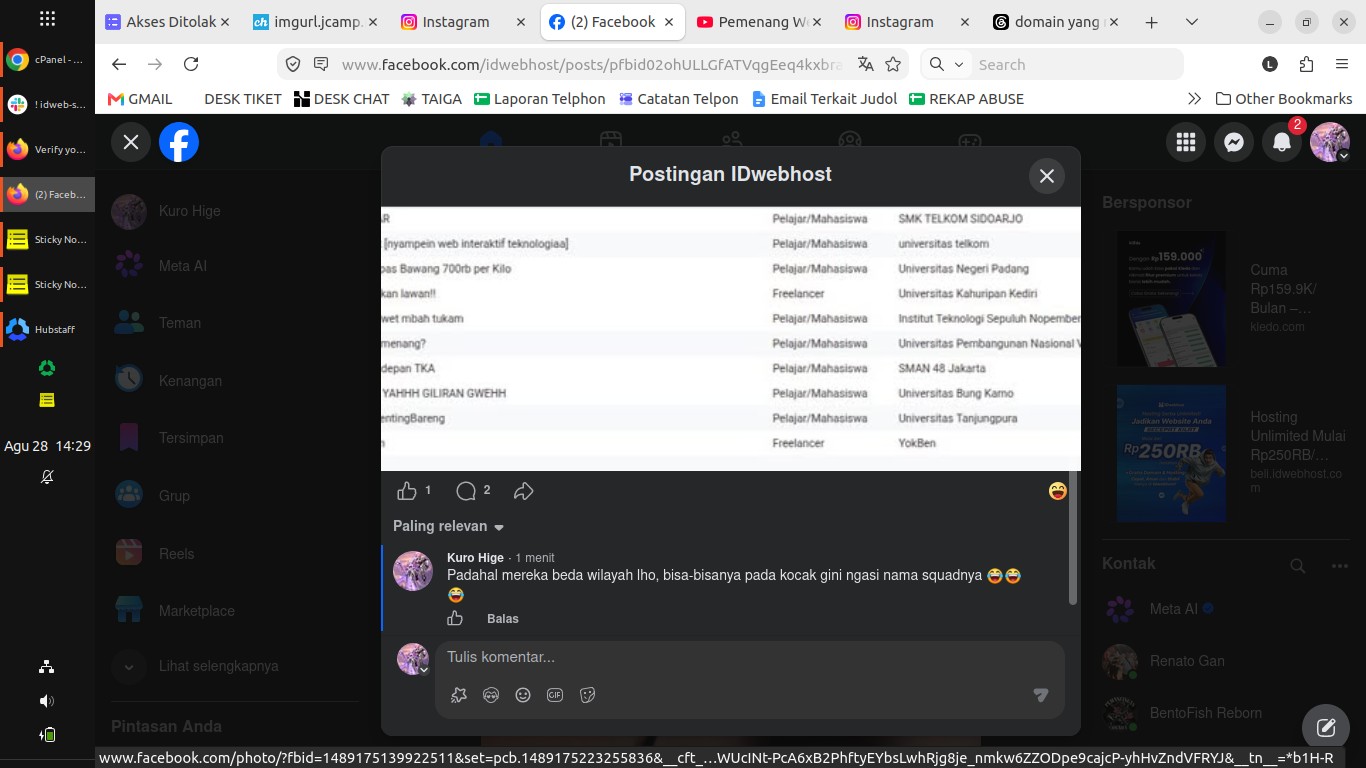
Task: Choose a search engine from the dropdown
Action: tap(946, 64)
